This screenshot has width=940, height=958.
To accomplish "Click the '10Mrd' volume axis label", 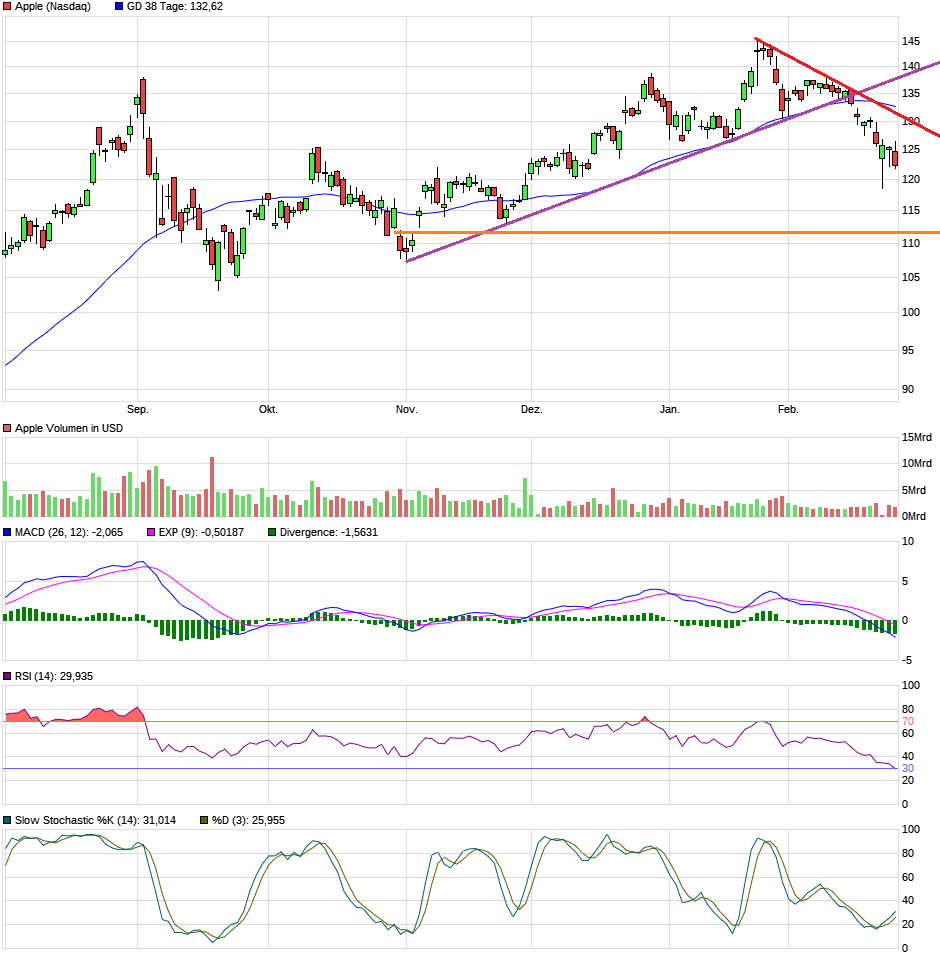I will pyautogui.click(x=917, y=463).
